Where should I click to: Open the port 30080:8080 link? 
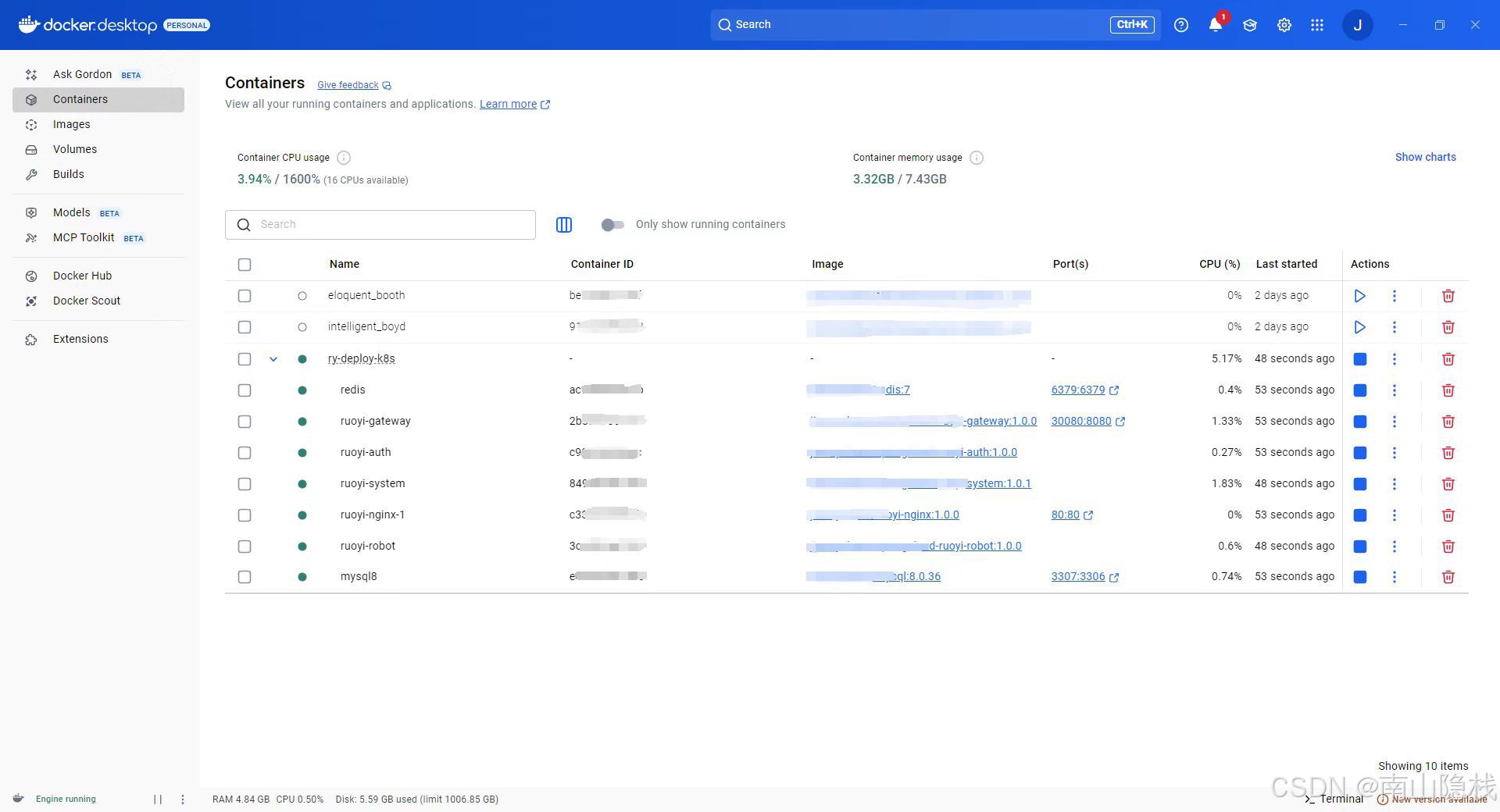pyautogui.click(x=1087, y=421)
